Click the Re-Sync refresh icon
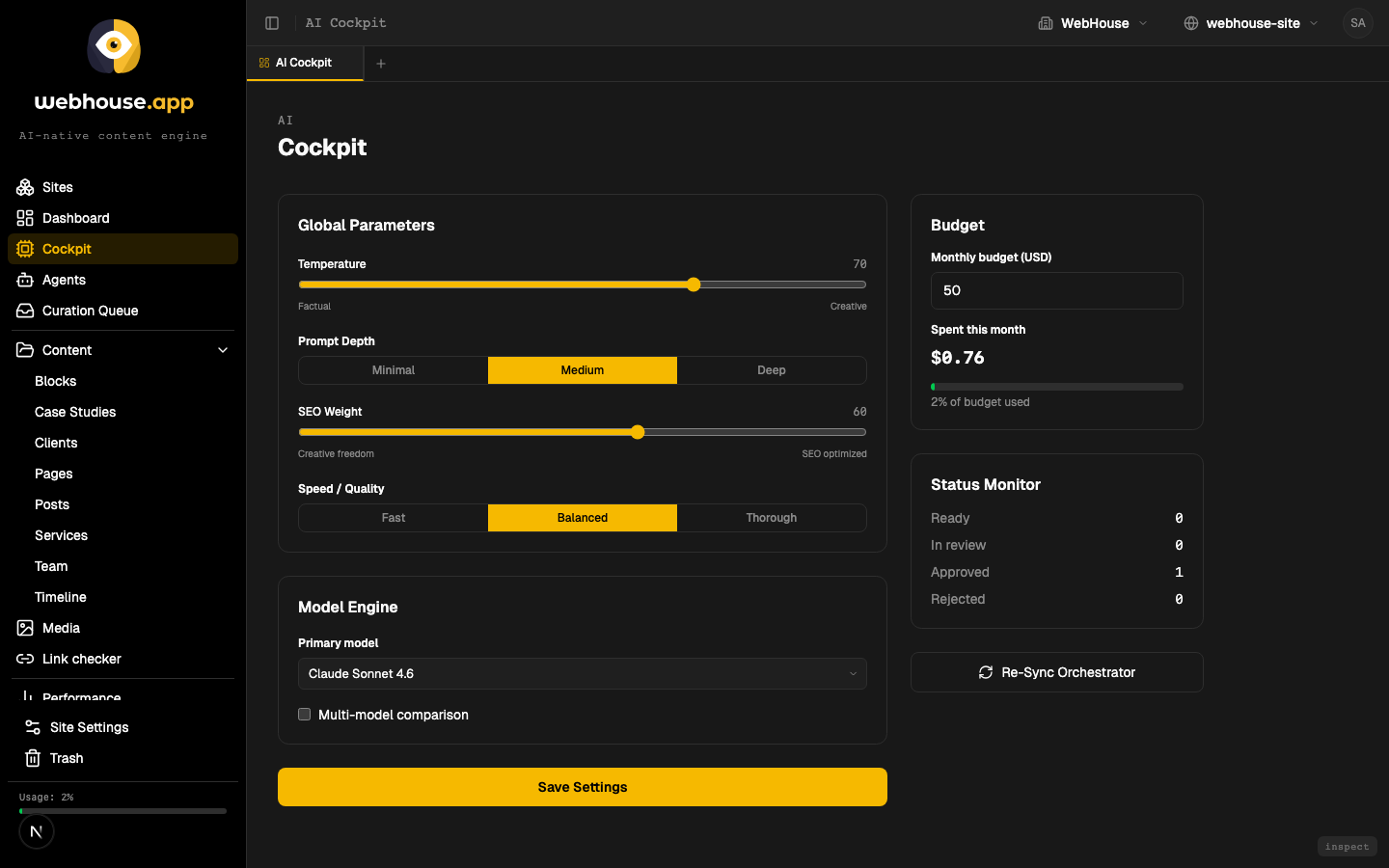Viewport: 1389px width, 868px height. click(x=986, y=672)
